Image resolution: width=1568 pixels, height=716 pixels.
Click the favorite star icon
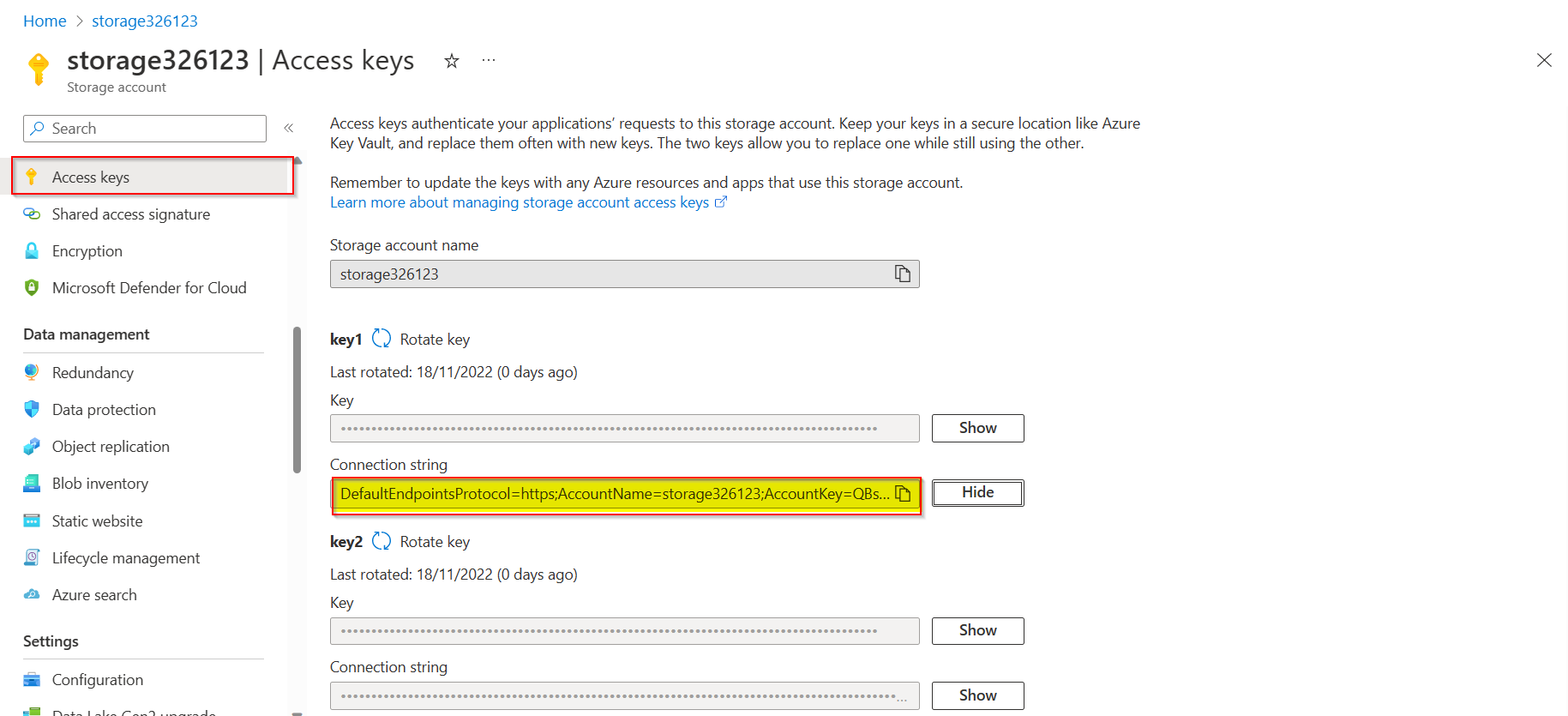click(452, 61)
